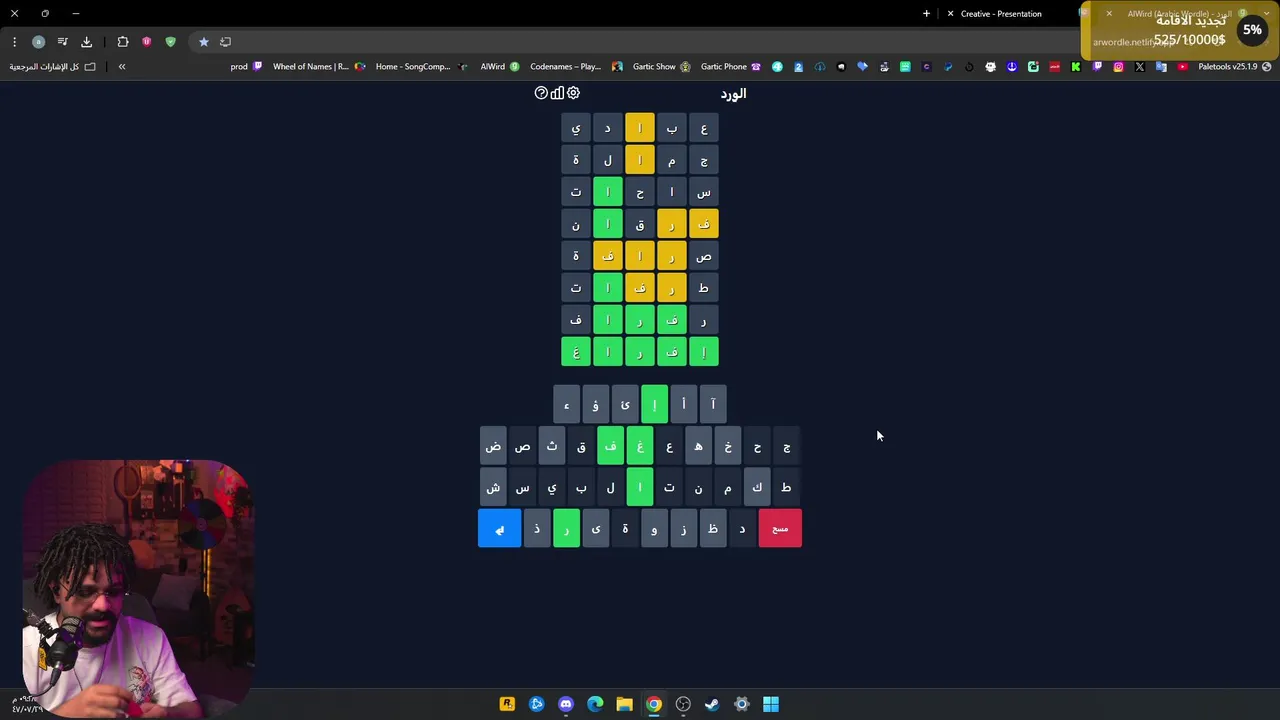Tap the ؤ key on keyboard

595,404
